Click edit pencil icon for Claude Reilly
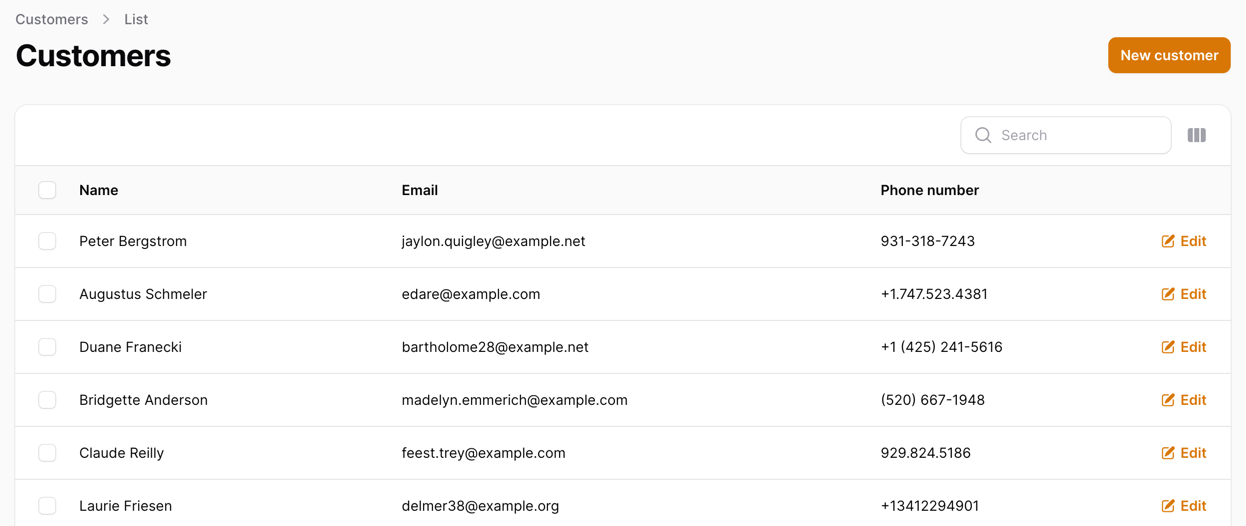The image size is (1246, 526). click(1168, 453)
